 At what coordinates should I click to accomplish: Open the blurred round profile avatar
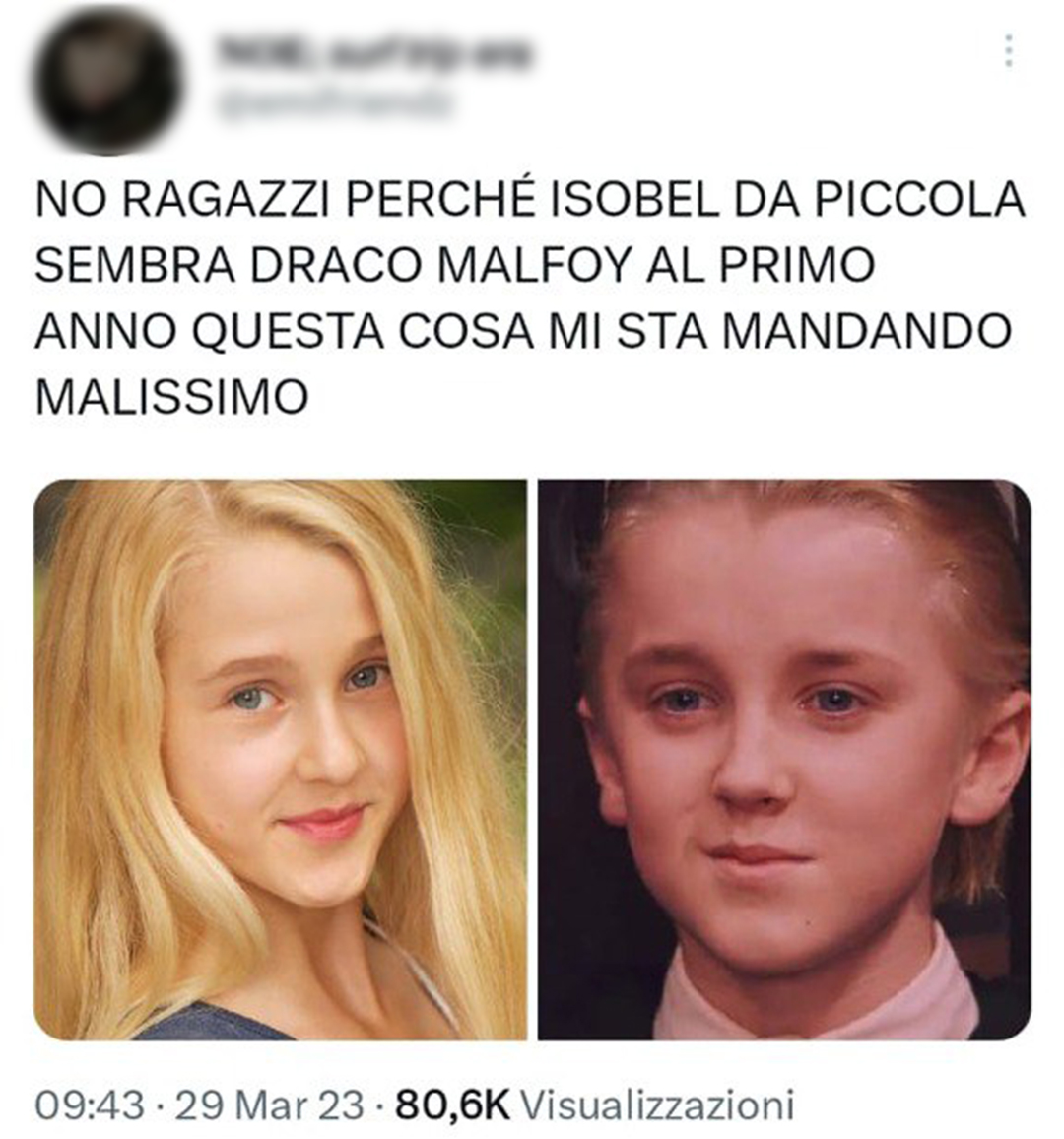click(x=106, y=82)
